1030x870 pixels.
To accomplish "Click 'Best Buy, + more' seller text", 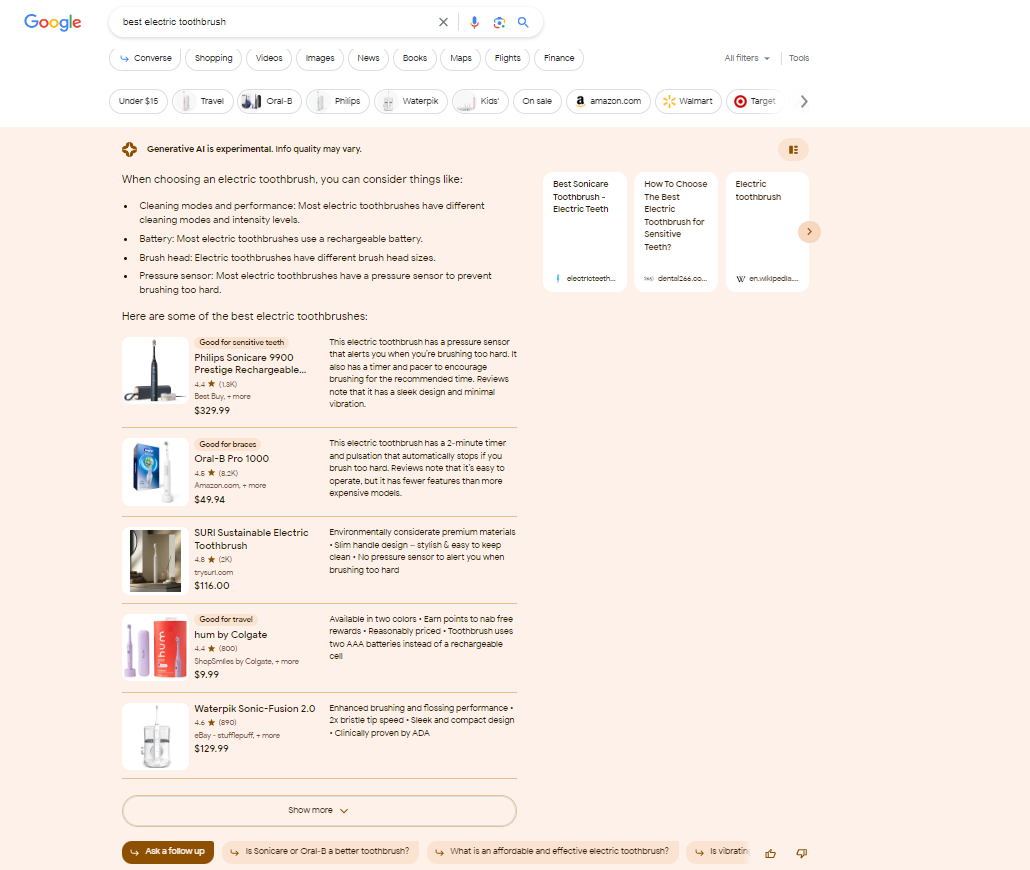I will coord(223,396).
